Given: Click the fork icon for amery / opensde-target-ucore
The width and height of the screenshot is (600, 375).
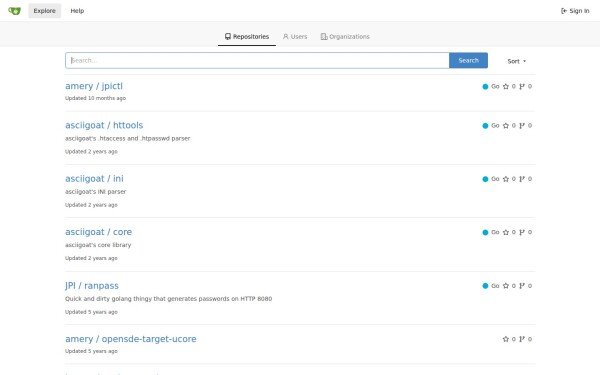Looking at the screenshot, I should point(522,339).
